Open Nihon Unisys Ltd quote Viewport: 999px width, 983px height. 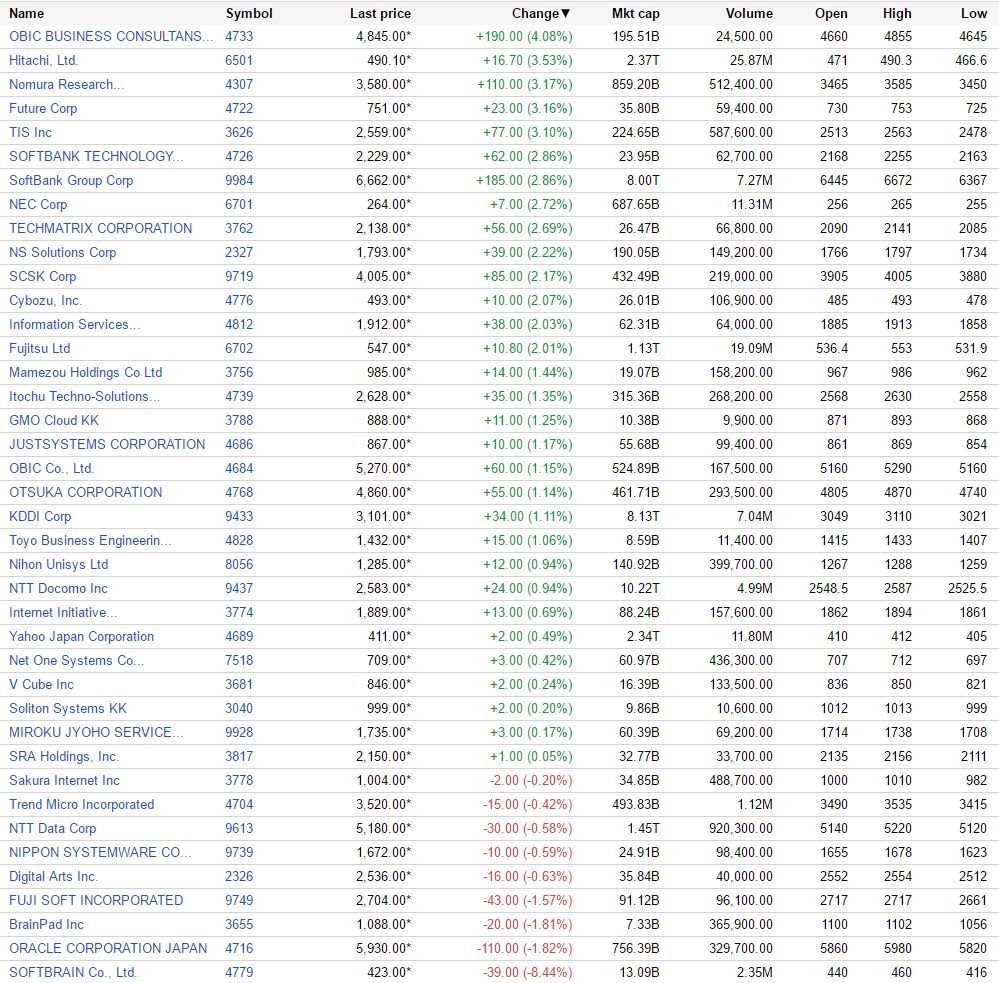point(58,564)
